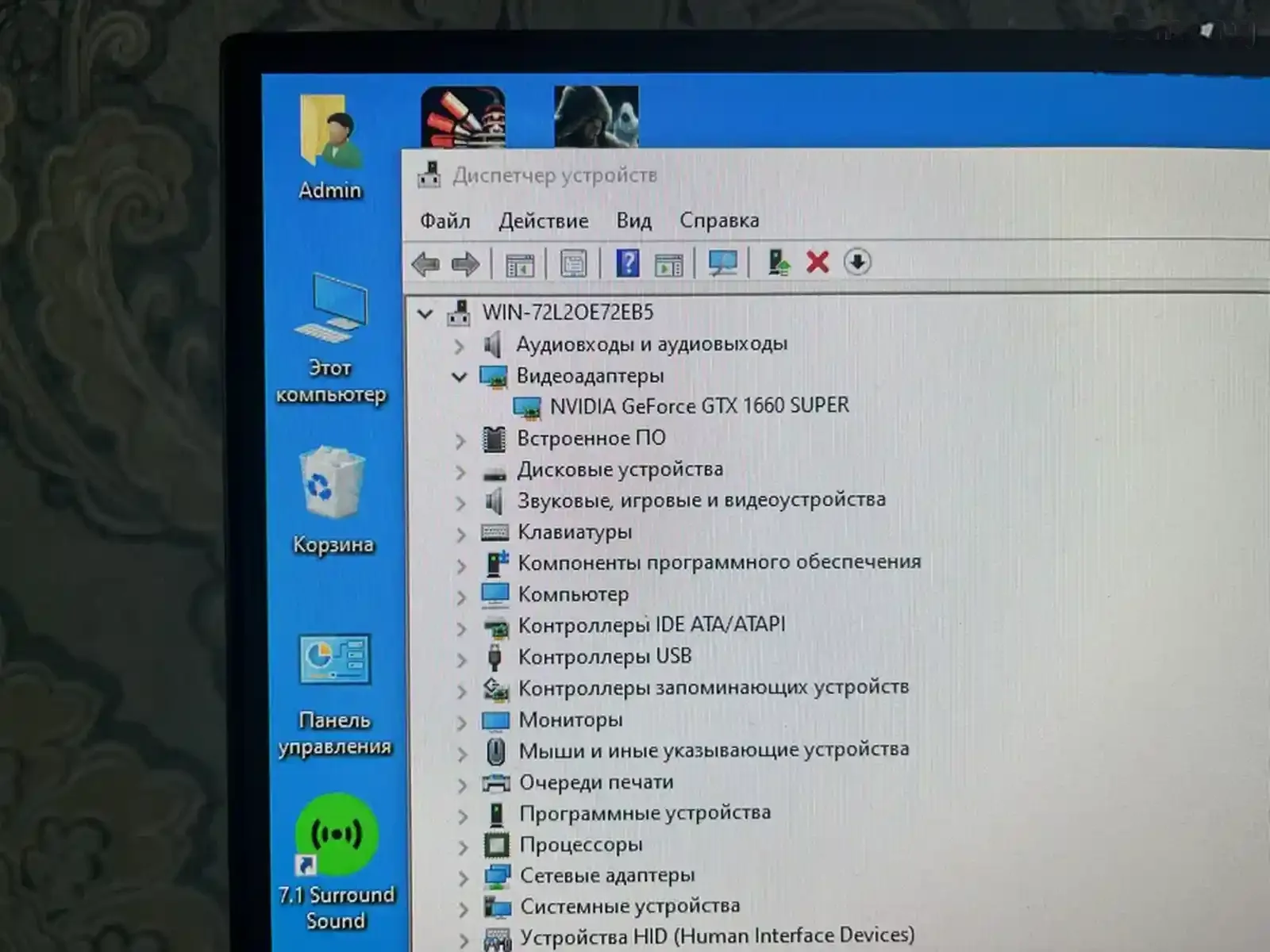
Task: Open the Действие menu
Action: [544, 221]
